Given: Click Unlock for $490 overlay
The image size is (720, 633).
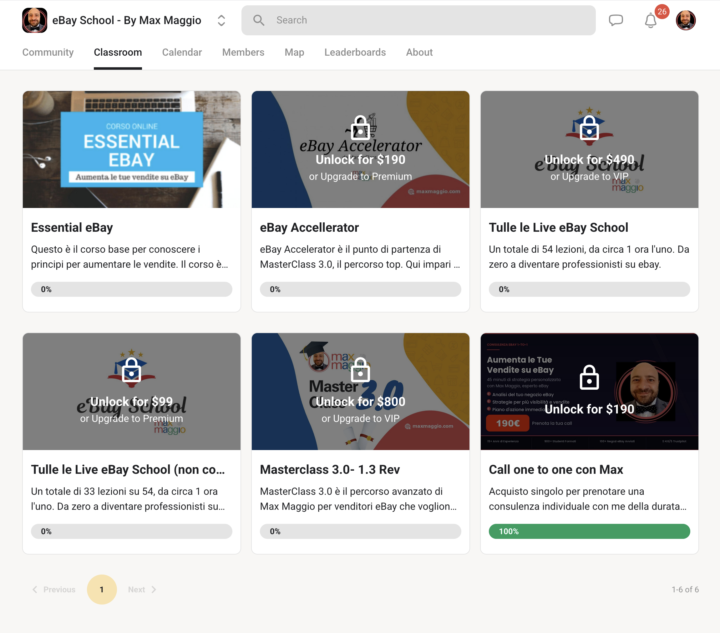Looking at the screenshot, I should tap(589, 160).
